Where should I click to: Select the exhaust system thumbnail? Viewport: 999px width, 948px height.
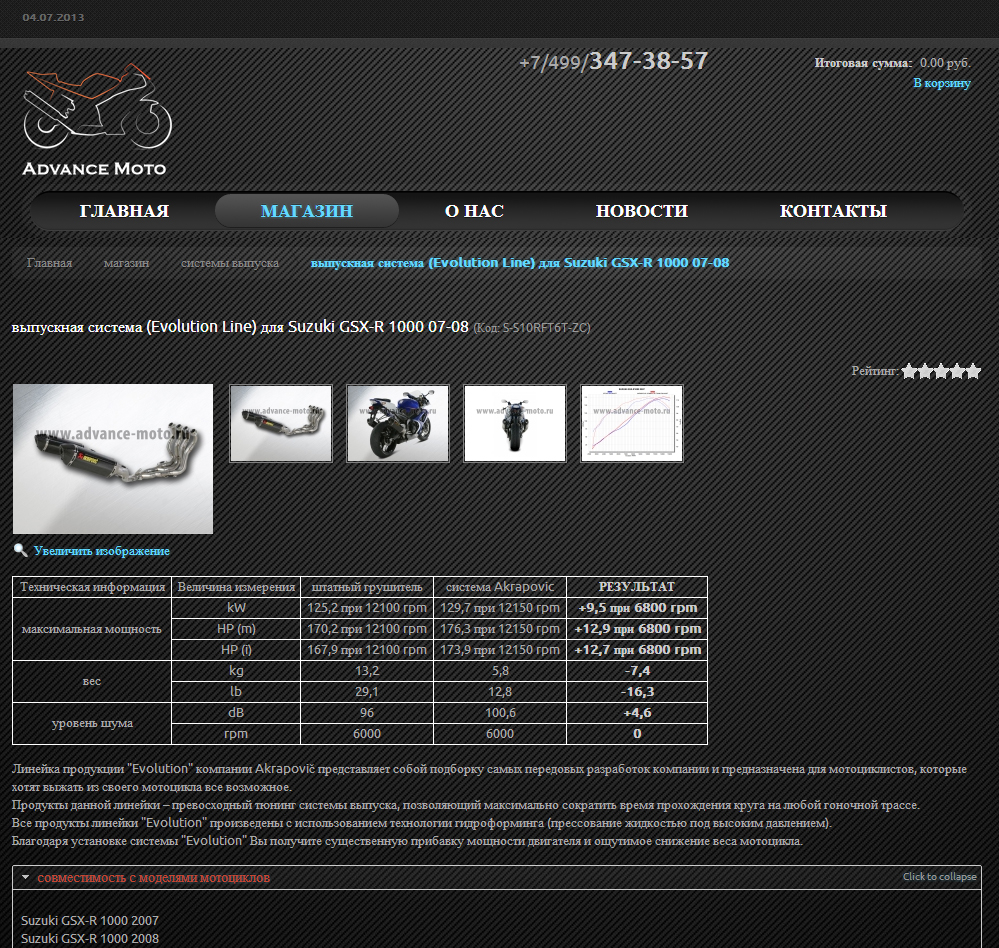tap(281, 423)
